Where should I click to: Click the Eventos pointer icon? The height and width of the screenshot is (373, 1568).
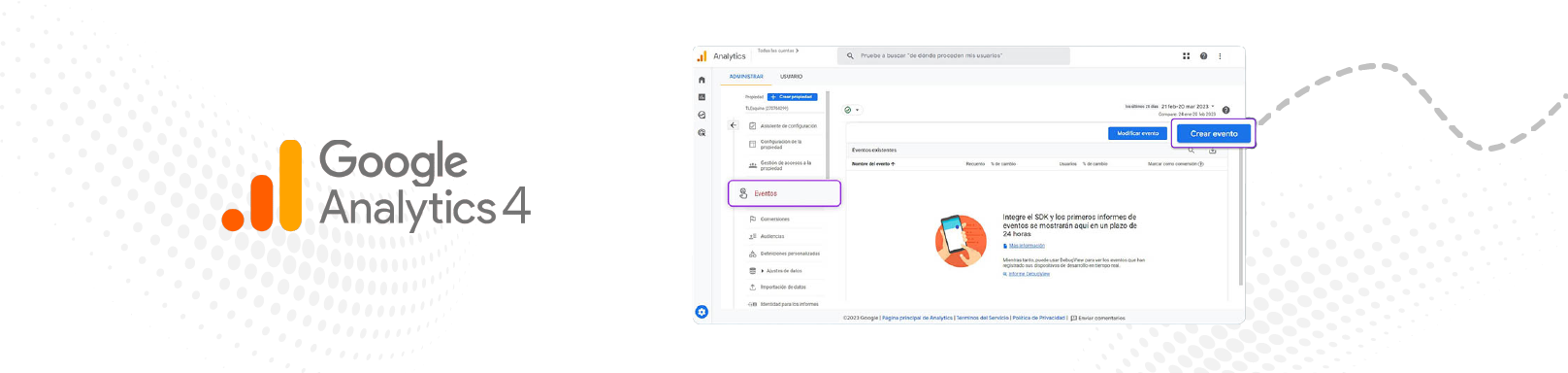(743, 193)
